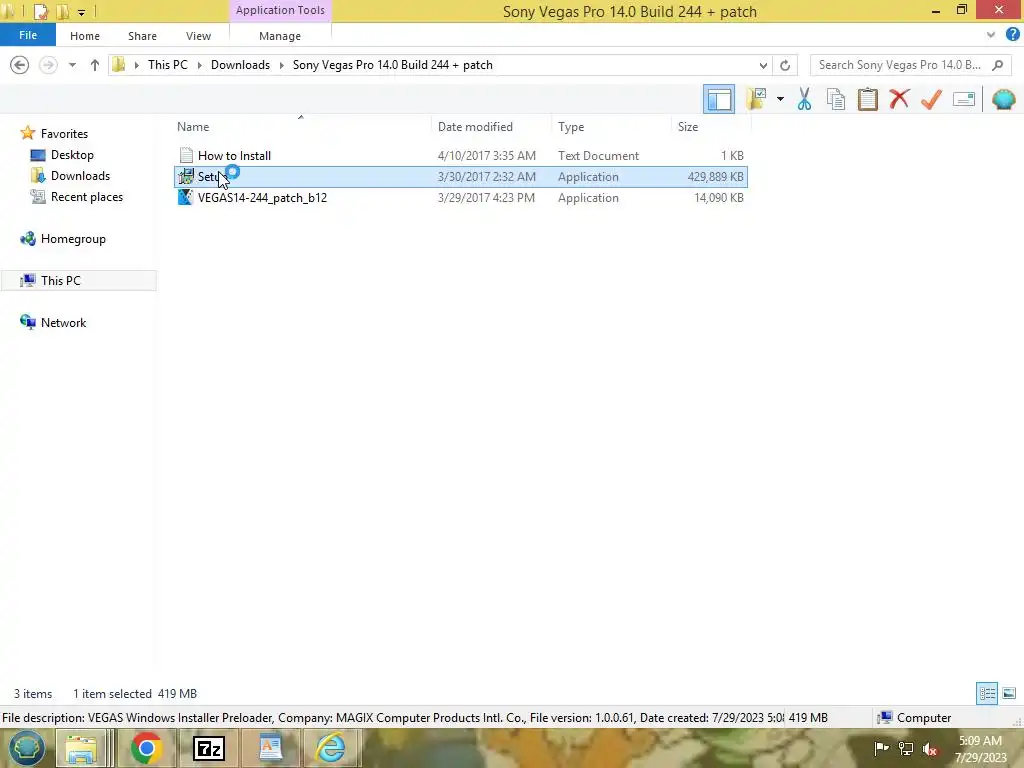Select the VEGAS14-244_patch_b12 file

pos(461,198)
